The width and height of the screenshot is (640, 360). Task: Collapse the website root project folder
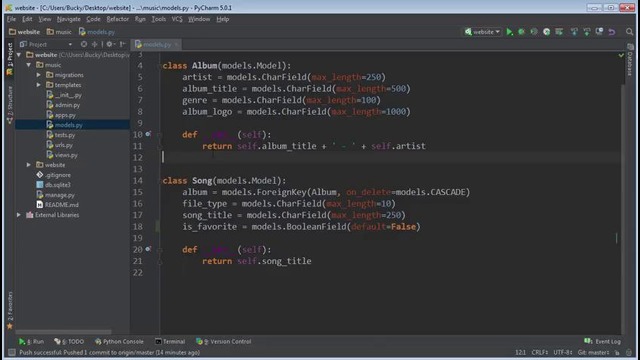point(19,55)
